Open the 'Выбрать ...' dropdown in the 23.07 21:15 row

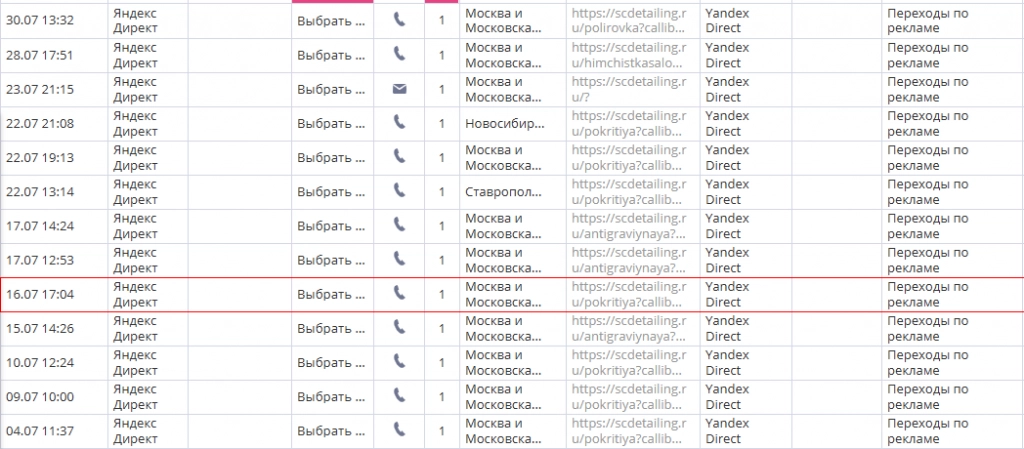(332, 89)
